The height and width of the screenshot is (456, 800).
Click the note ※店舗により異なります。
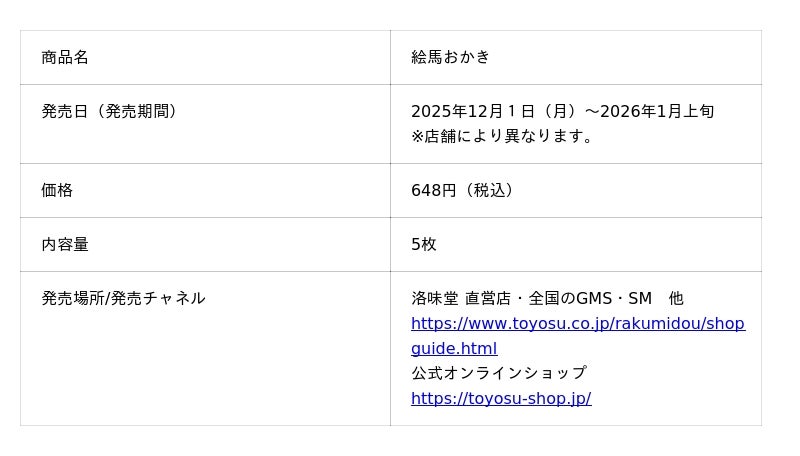pyautogui.click(x=505, y=136)
